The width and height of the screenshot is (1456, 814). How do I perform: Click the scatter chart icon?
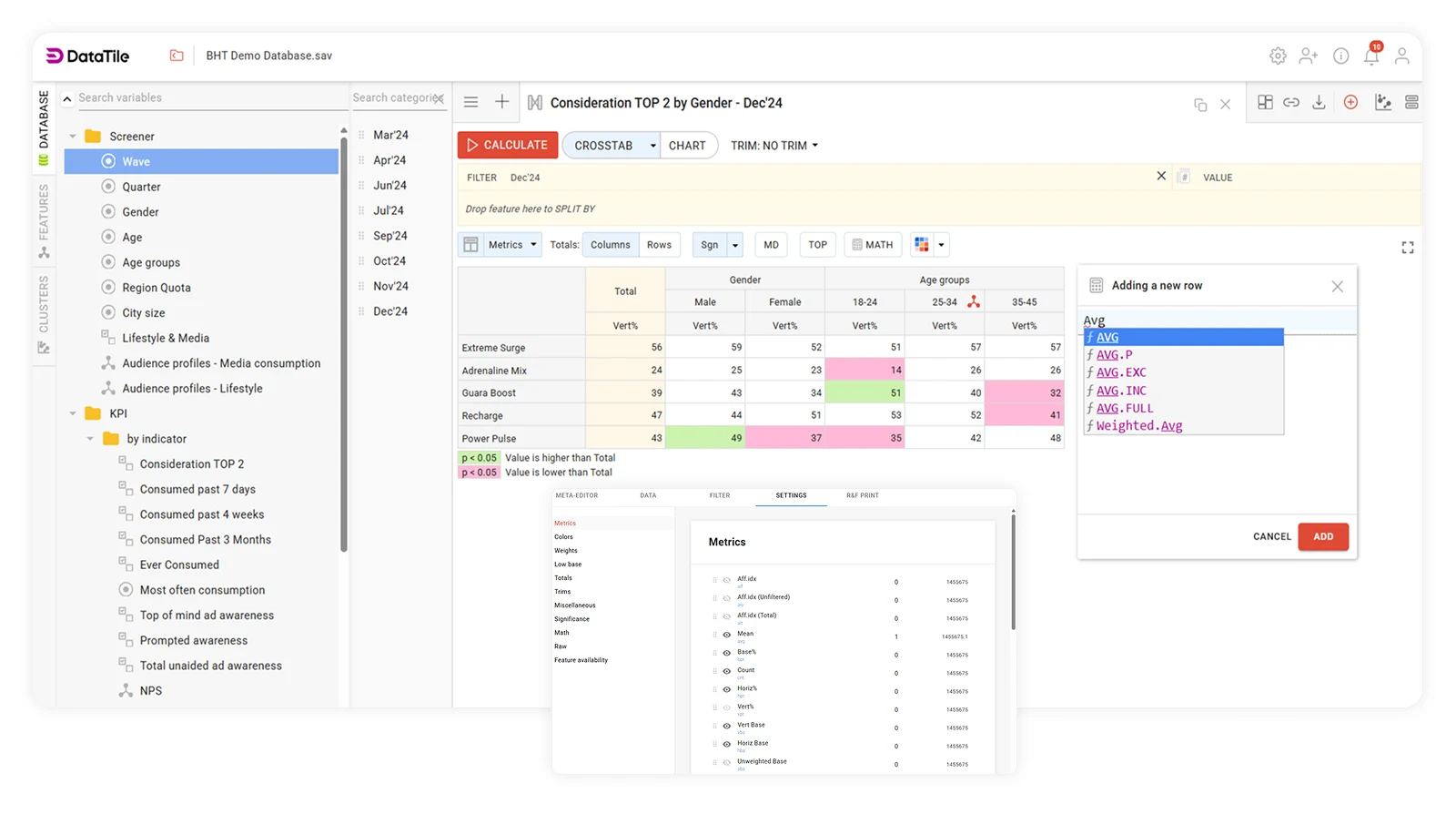1383,103
